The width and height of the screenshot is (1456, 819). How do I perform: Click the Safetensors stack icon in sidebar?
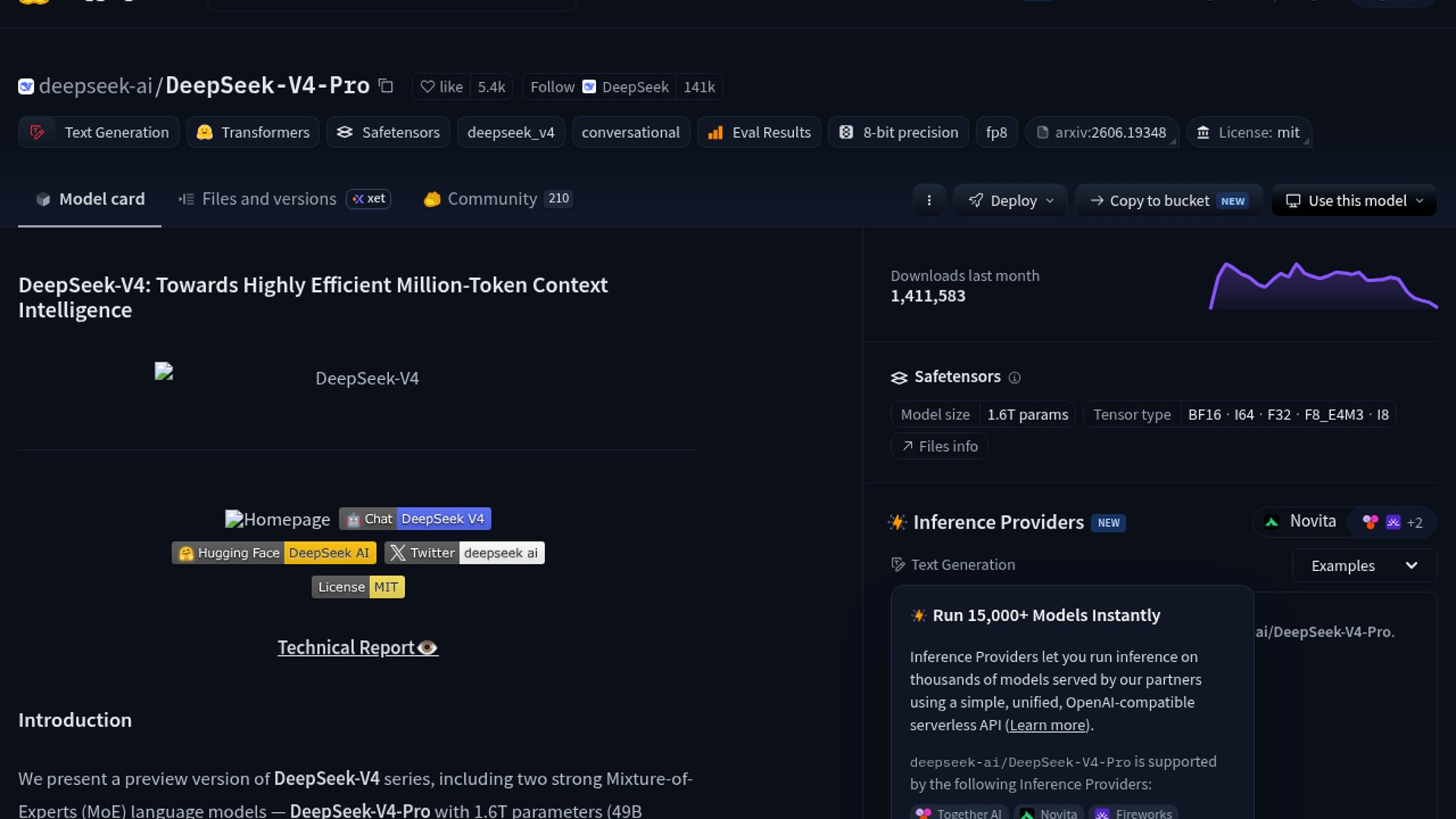tap(899, 378)
